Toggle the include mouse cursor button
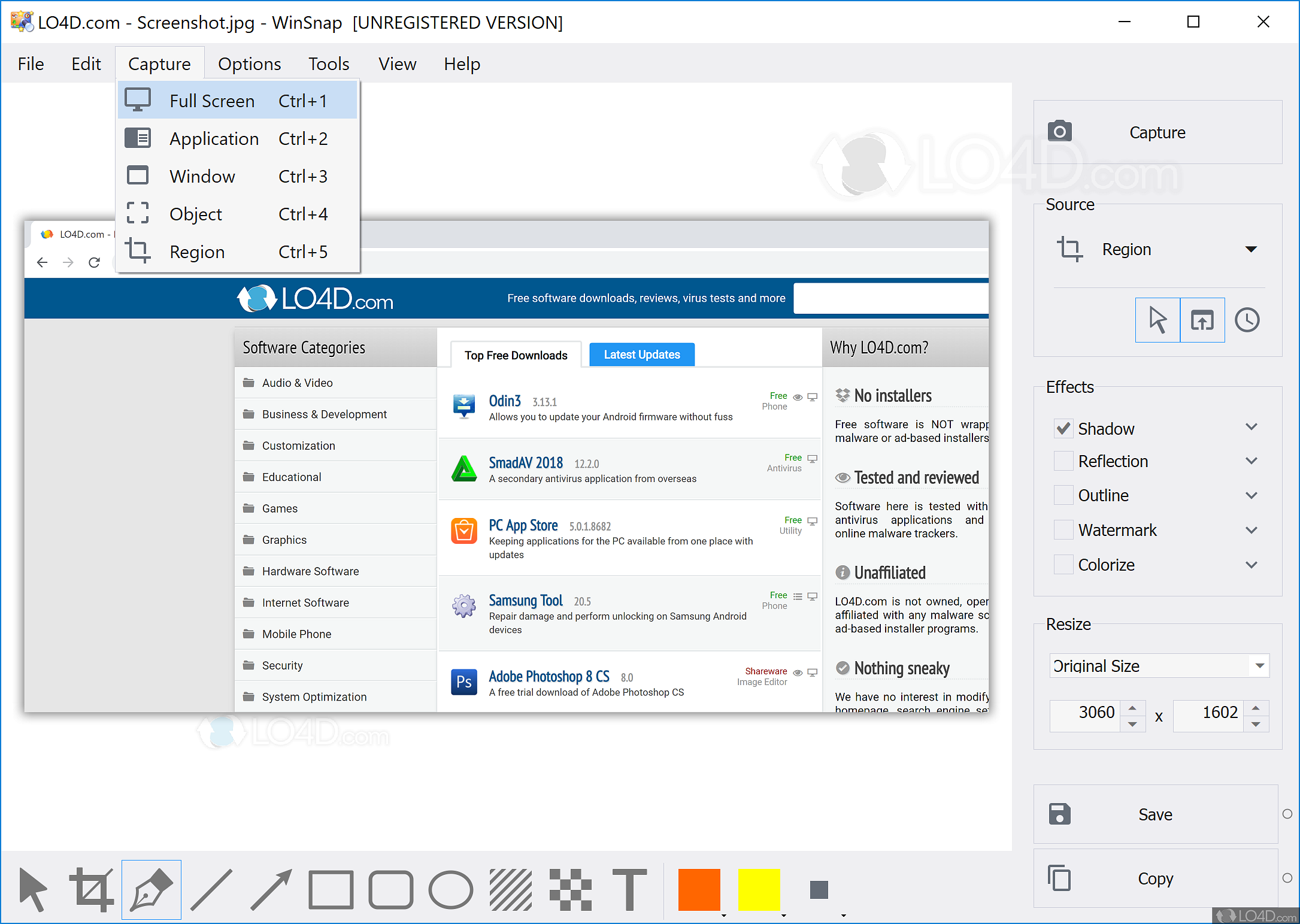1300x924 pixels. coord(1157,320)
